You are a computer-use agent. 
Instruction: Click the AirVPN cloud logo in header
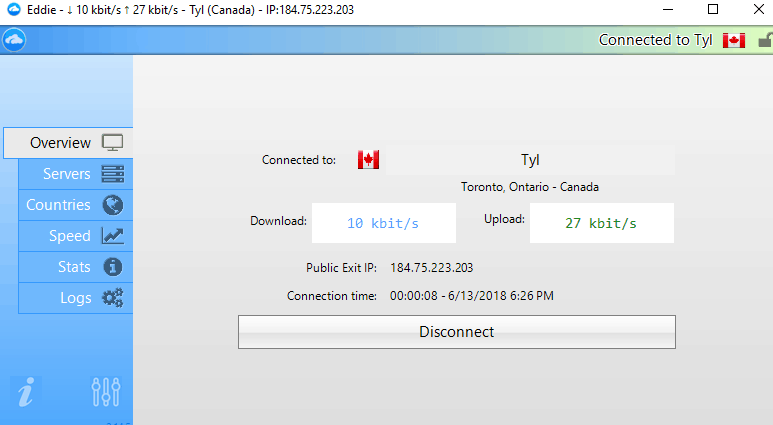(14, 40)
